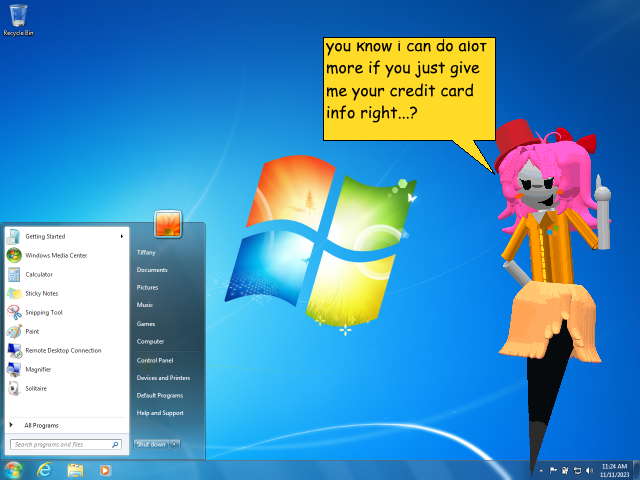Show hidden tray icons arrow
640x480 pixels.
[541, 471]
